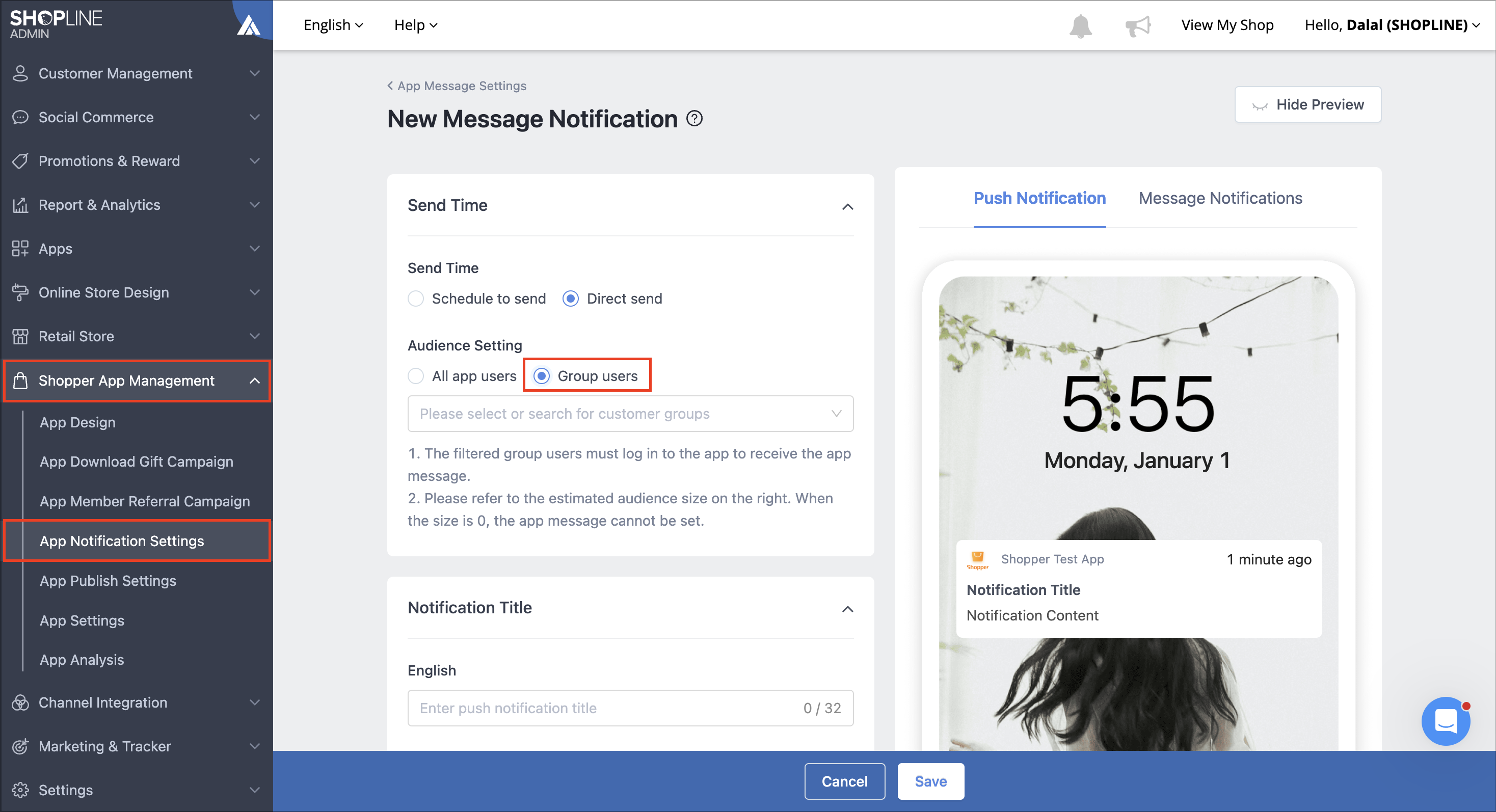Image resolution: width=1496 pixels, height=812 pixels.
Task: Click the Shopper Test App icon in preview
Action: (x=977, y=560)
